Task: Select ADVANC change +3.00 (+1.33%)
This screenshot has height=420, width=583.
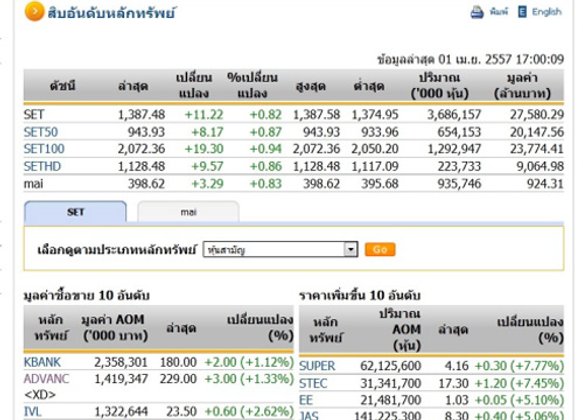Action: [x=249, y=379]
